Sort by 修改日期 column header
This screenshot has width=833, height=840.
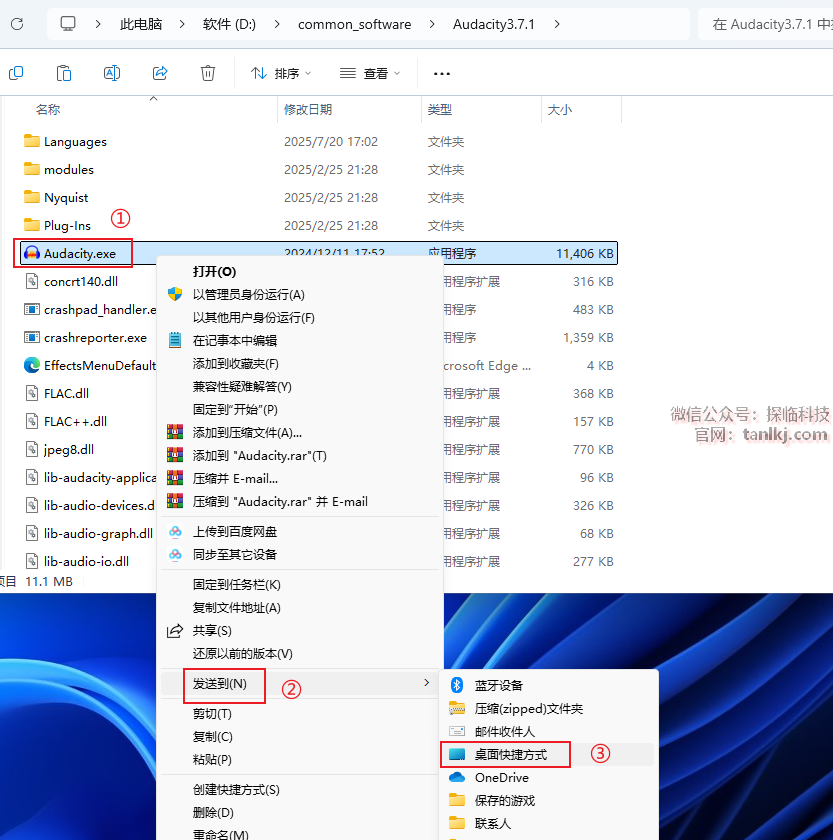coord(308,109)
